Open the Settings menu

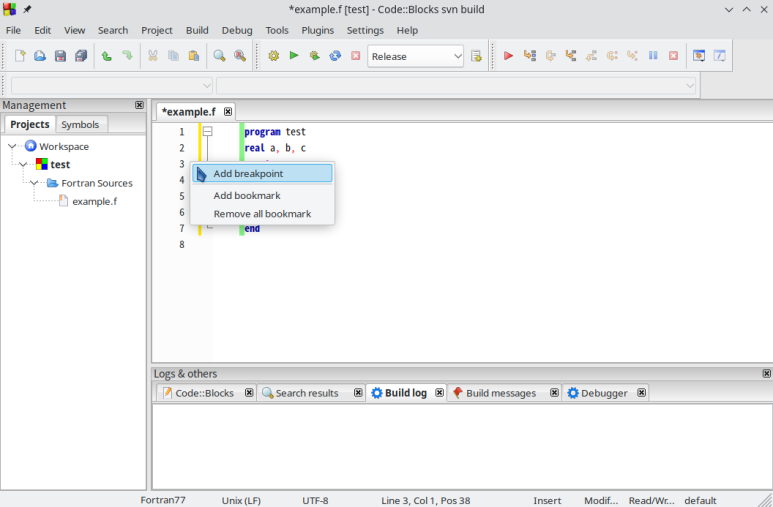coord(365,30)
